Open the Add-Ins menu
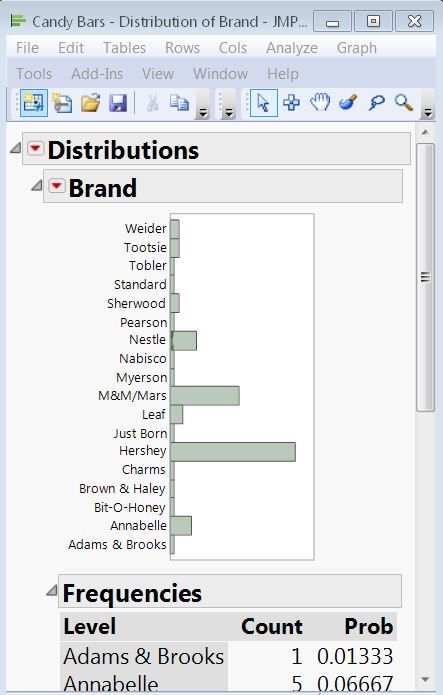443x695 pixels. coord(97,74)
